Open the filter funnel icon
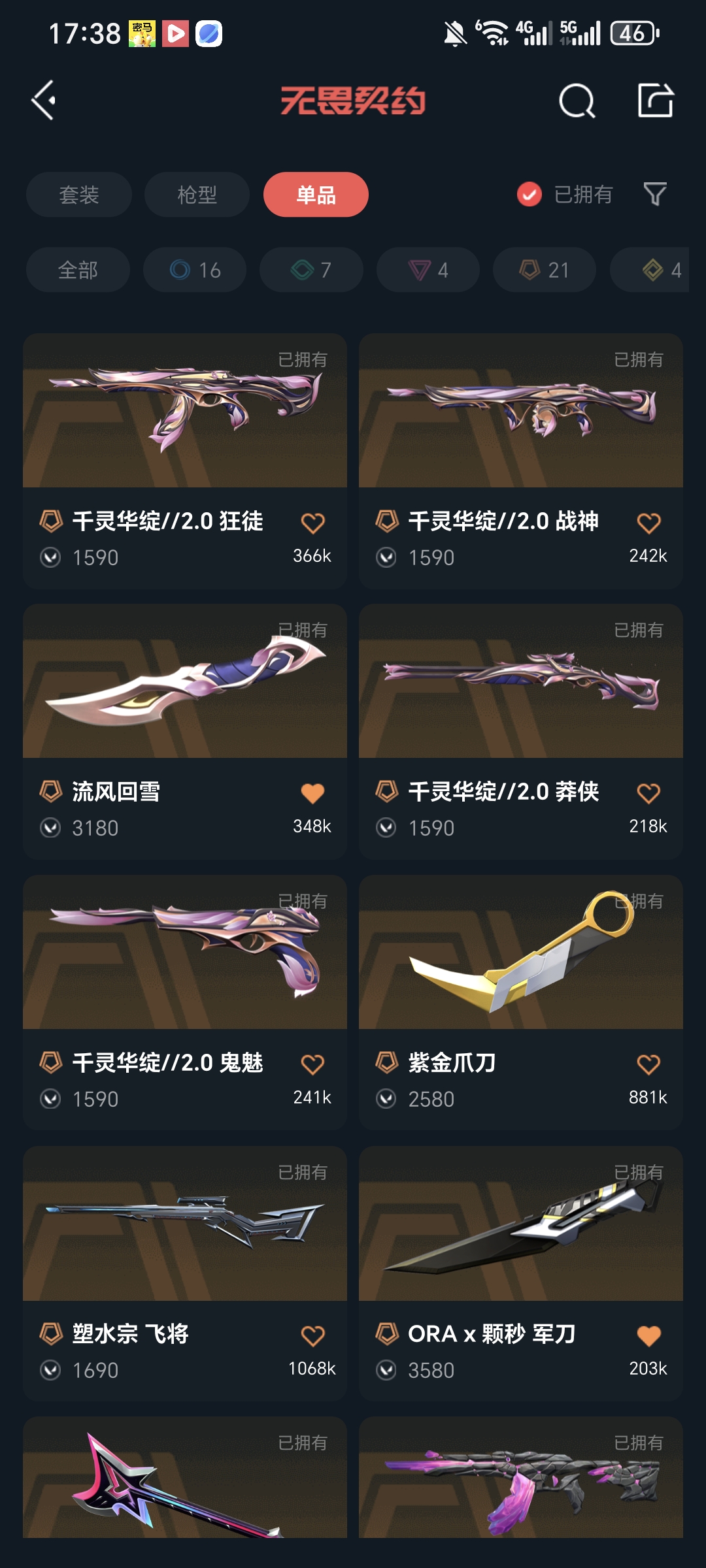The image size is (706, 1568). (x=655, y=194)
